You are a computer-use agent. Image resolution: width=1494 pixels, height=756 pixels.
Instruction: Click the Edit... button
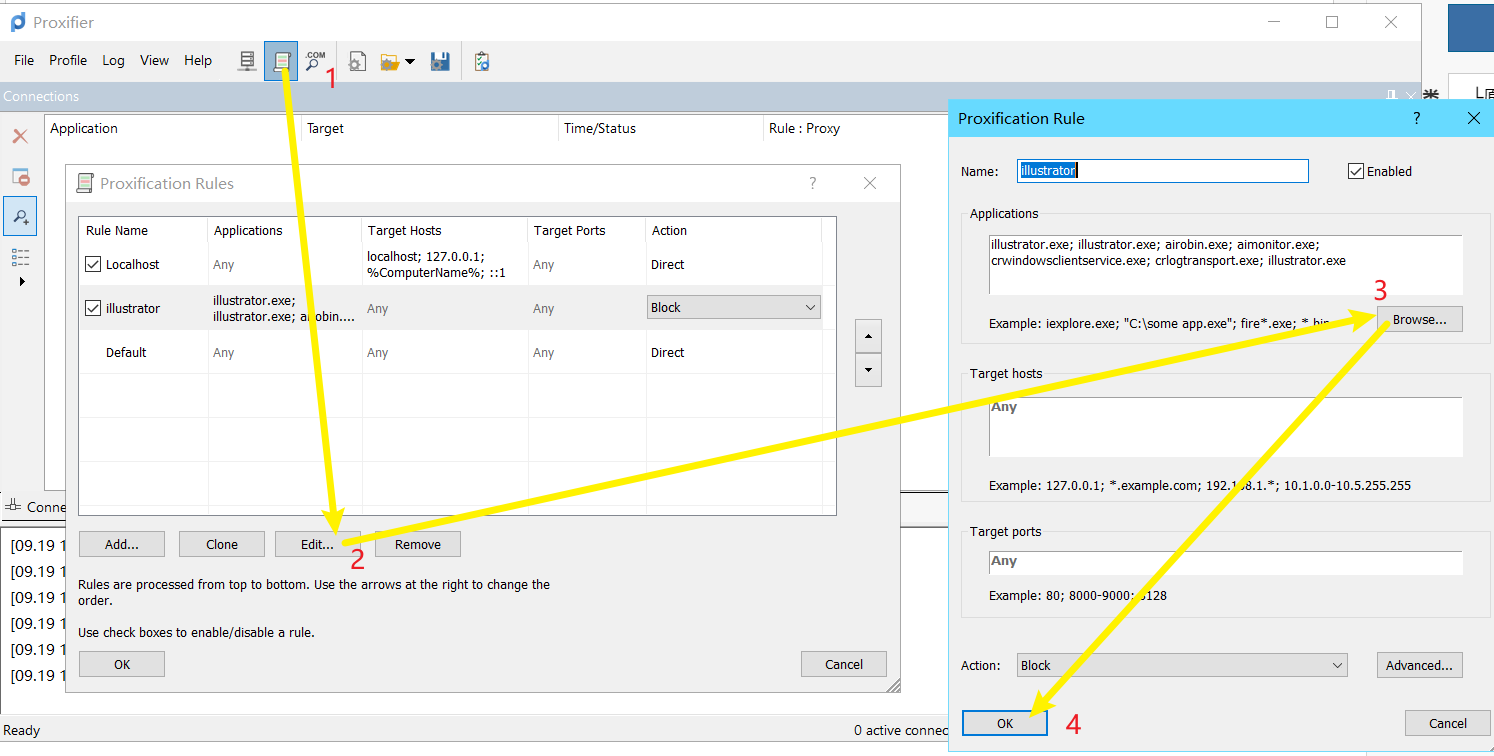(x=317, y=545)
